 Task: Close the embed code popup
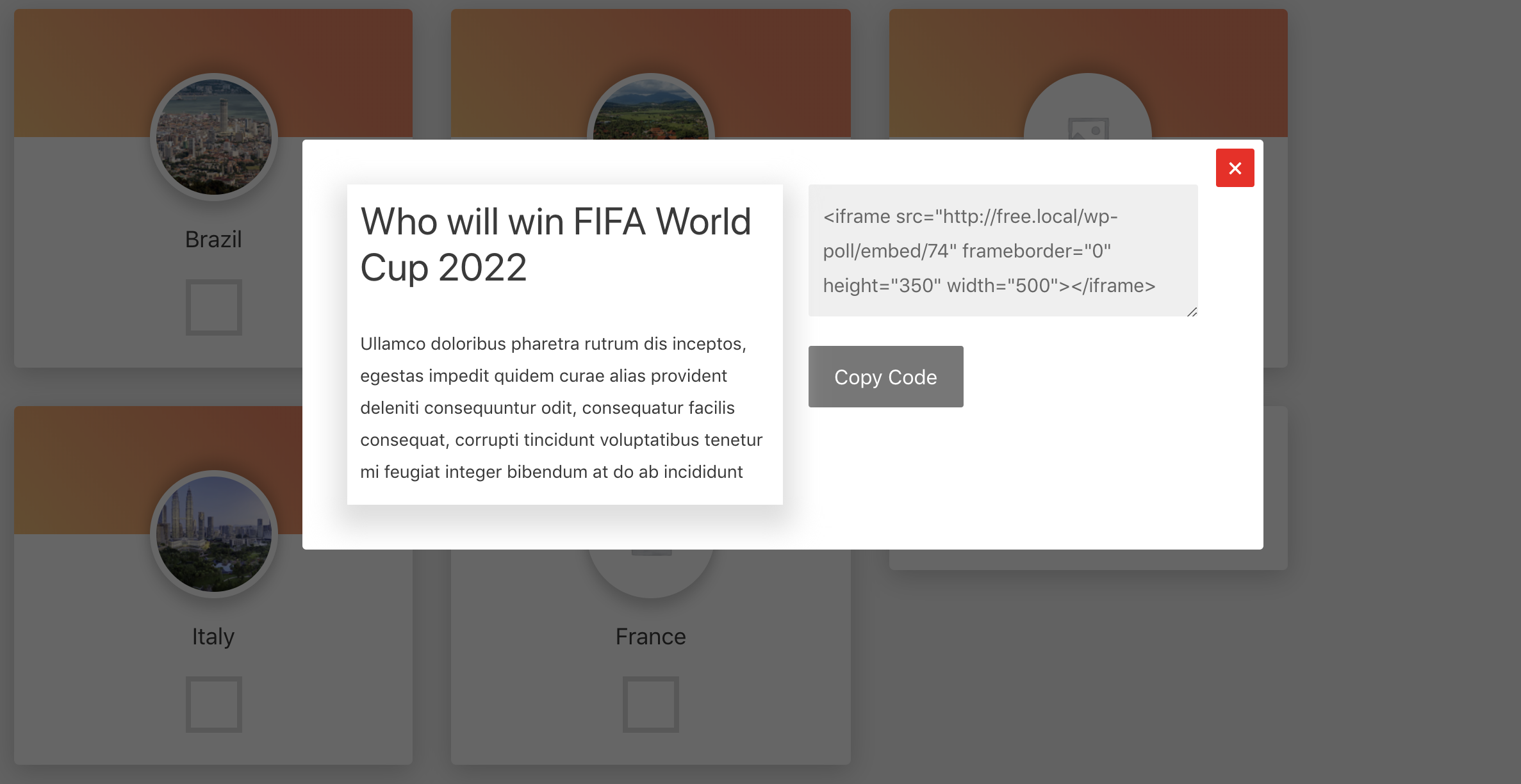pos(1235,168)
